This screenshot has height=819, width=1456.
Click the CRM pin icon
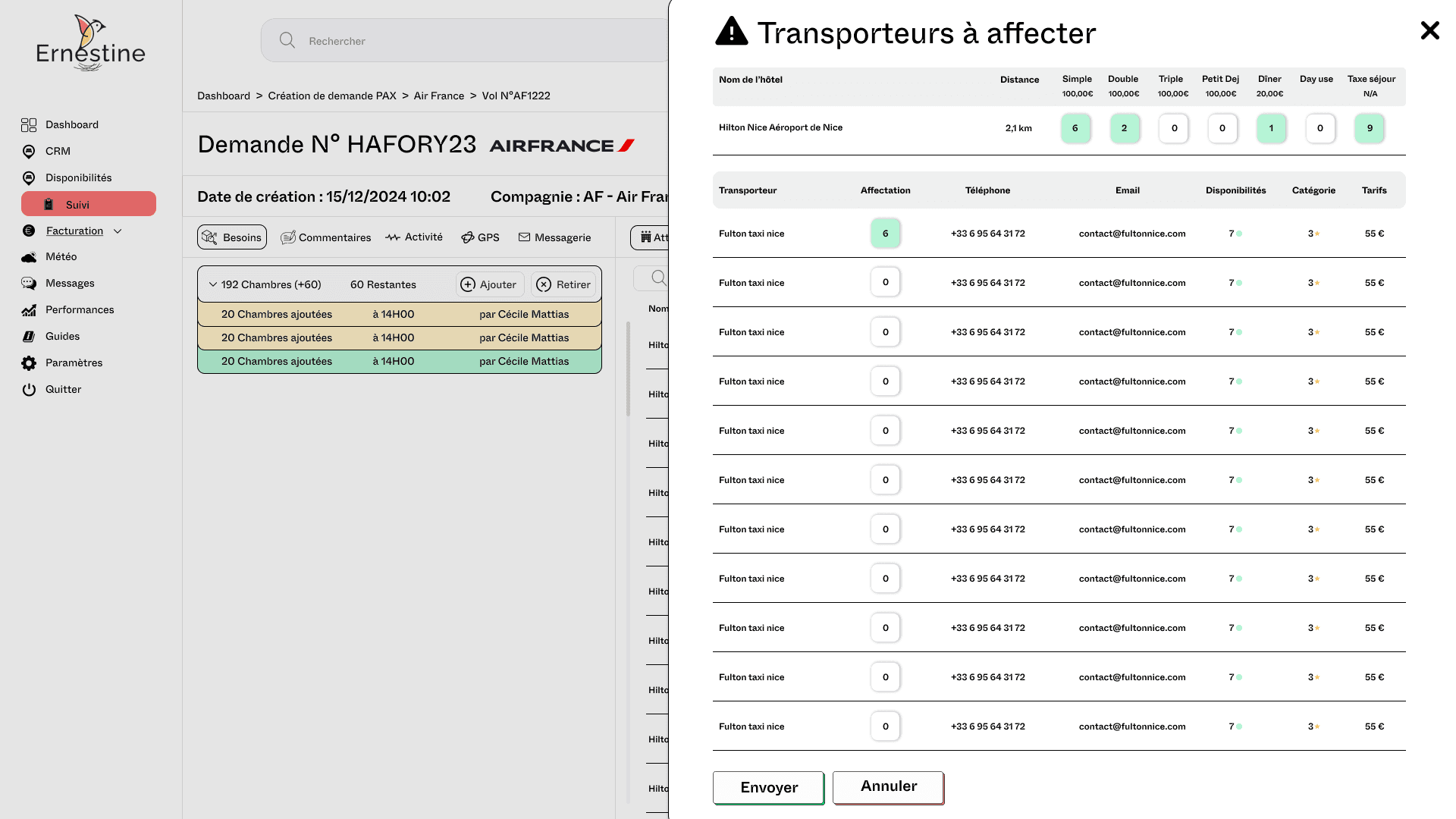[29, 152]
